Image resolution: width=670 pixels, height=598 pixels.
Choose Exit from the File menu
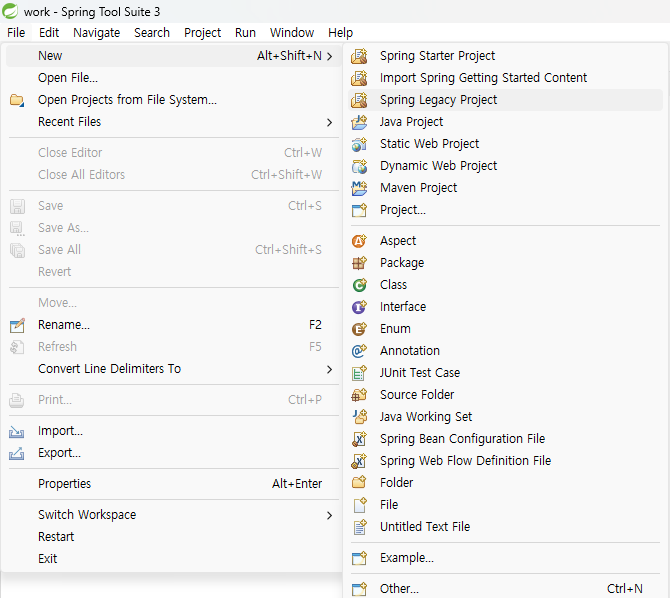(x=173, y=559)
